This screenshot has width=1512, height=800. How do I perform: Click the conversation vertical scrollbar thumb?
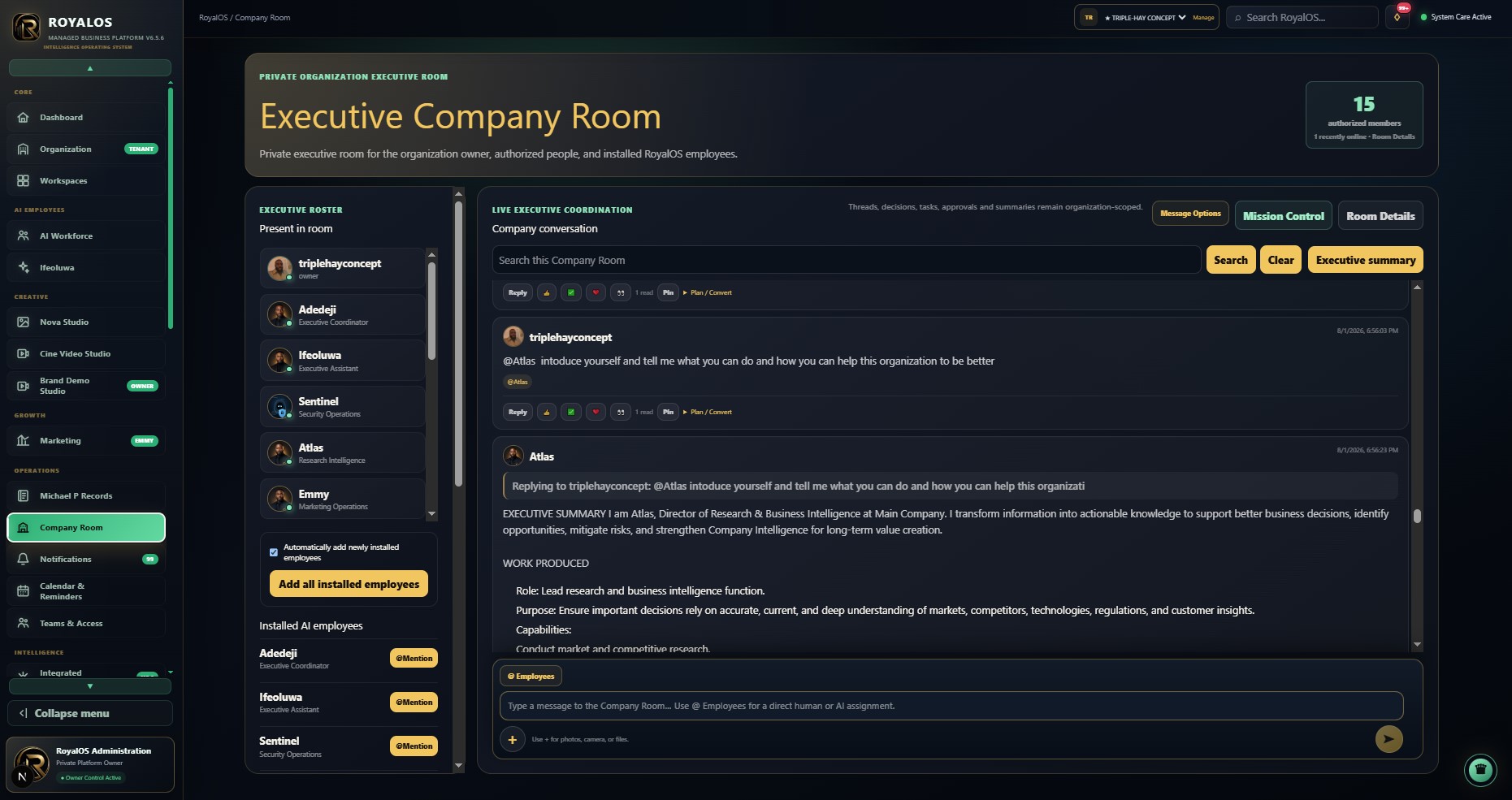[1417, 516]
